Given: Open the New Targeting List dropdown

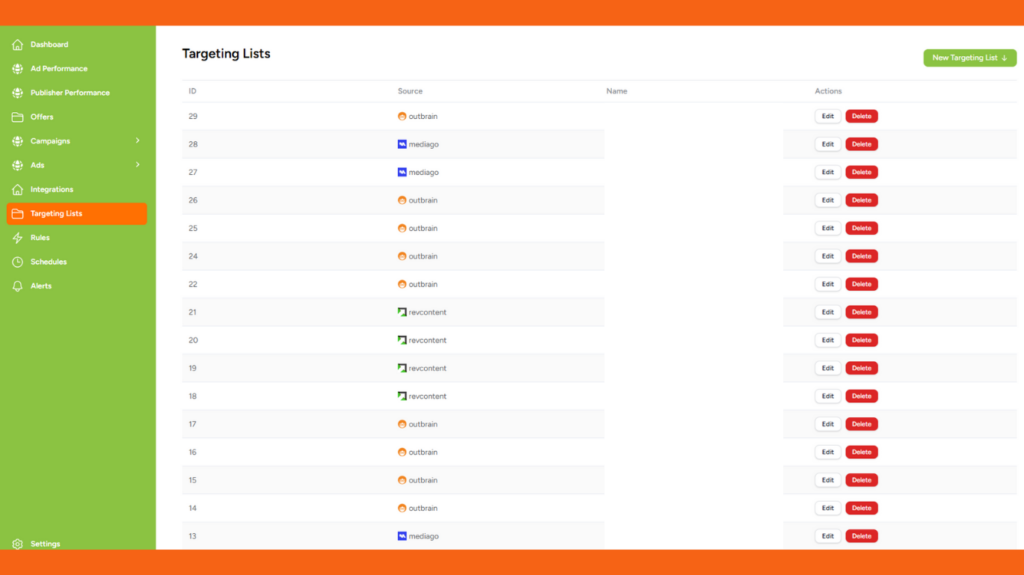Looking at the screenshot, I should click(x=969, y=58).
